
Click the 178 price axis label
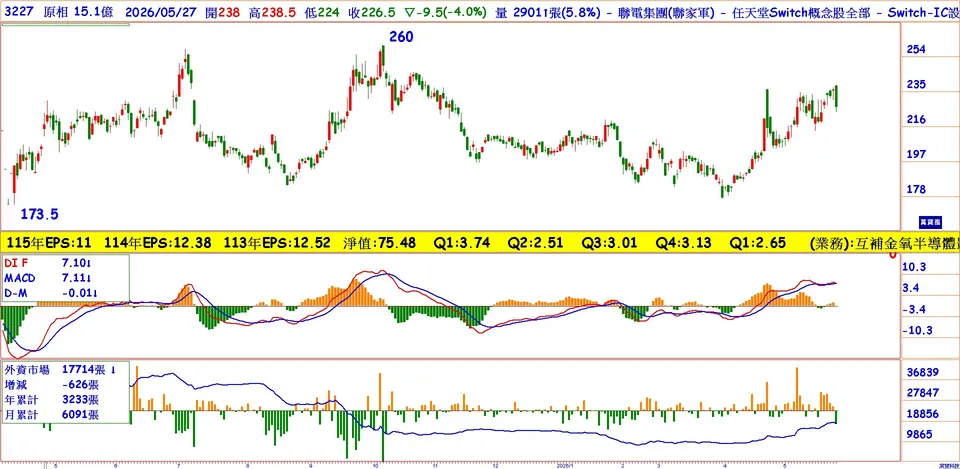(916, 189)
